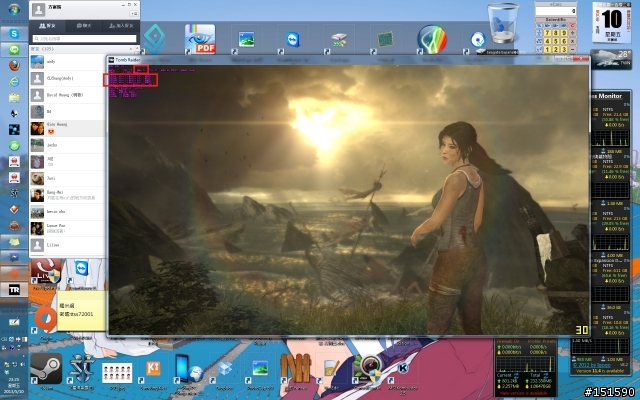Switch to LINE chats tab
Screen dimensions: 640x400
click(84, 26)
